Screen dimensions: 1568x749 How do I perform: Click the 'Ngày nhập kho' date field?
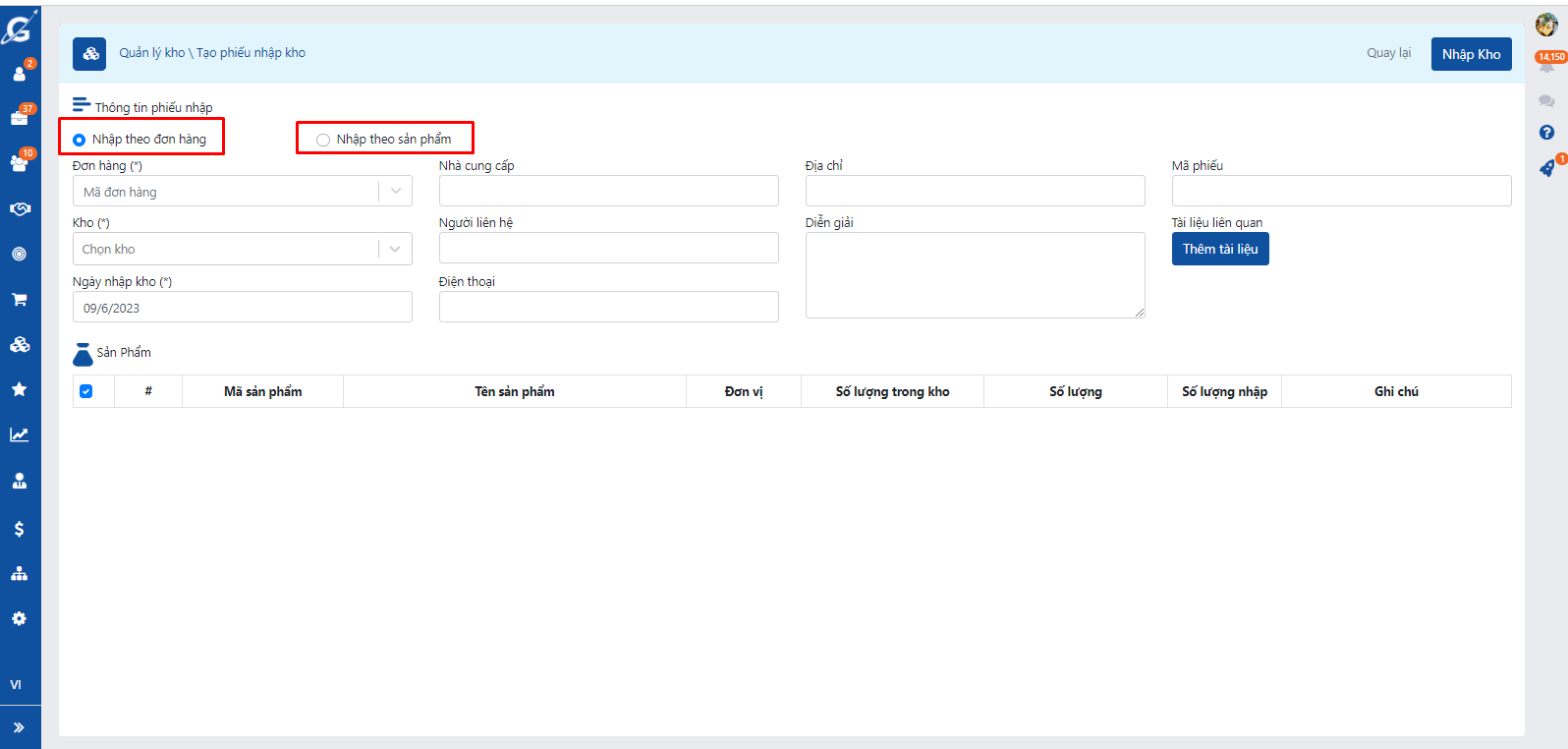242,308
